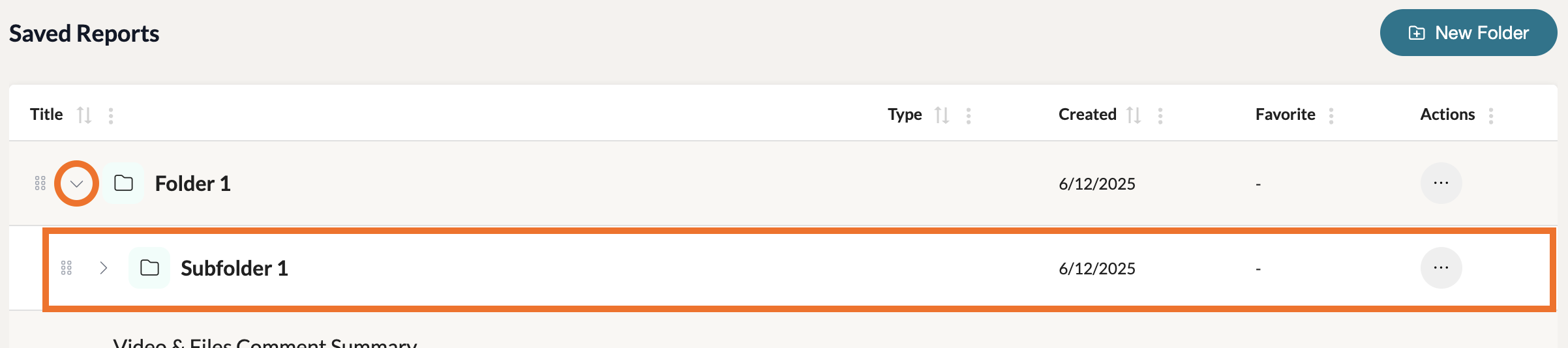The image size is (1568, 348).
Task: Sort the table by Type
Action: [x=941, y=115]
